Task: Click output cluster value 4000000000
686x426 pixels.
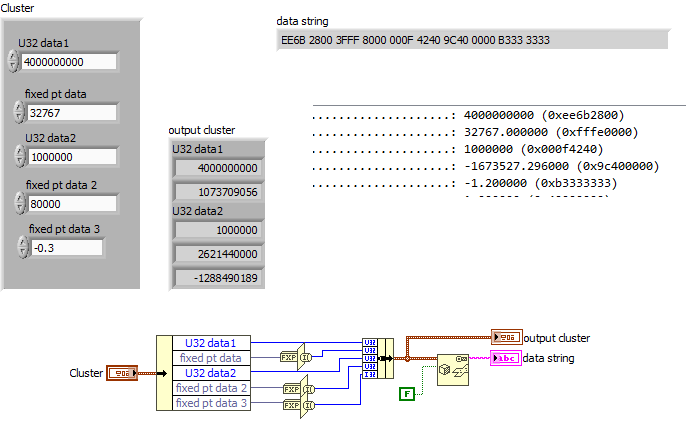Action: pos(219,168)
